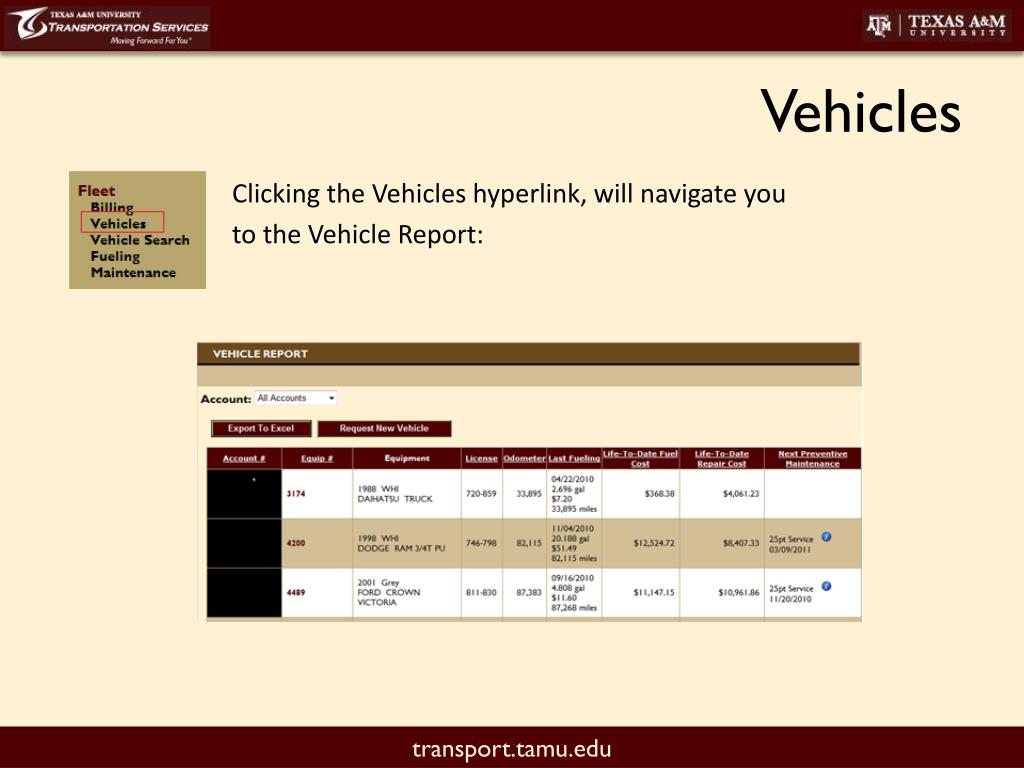Open info icon for 03/09/2011 25pt Service
Screen dimensions: 1024x768
(x=826, y=537)
